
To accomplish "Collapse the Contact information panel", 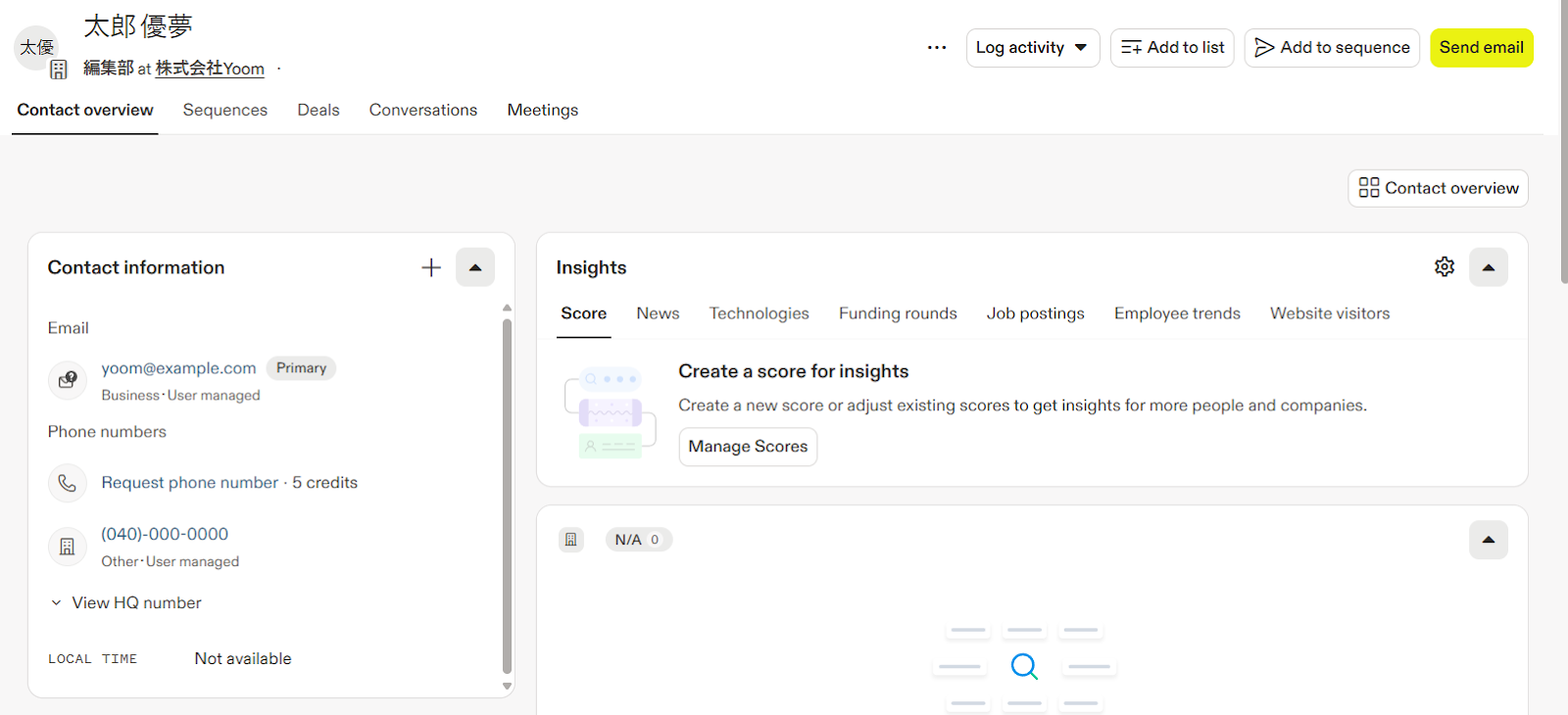I will 475,267.
